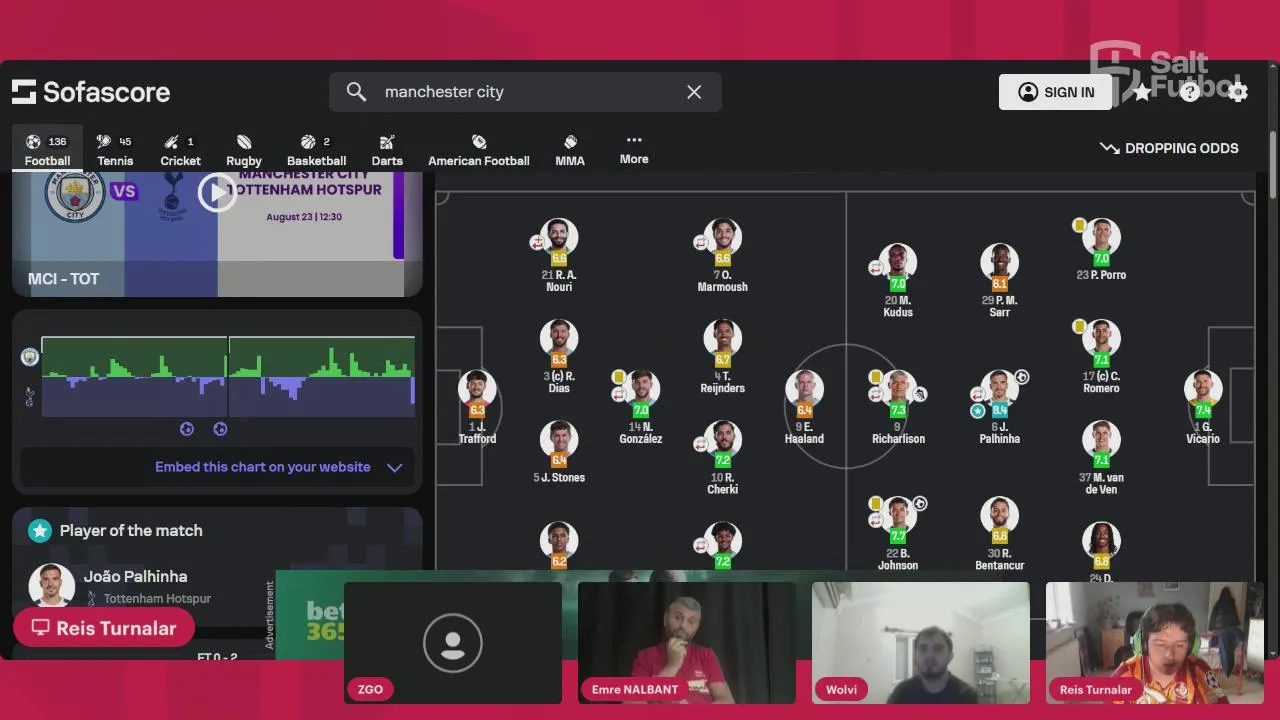Open the settings gear icon
Viewport: 1280px width, 720px height.
[x=1238, y=92]
